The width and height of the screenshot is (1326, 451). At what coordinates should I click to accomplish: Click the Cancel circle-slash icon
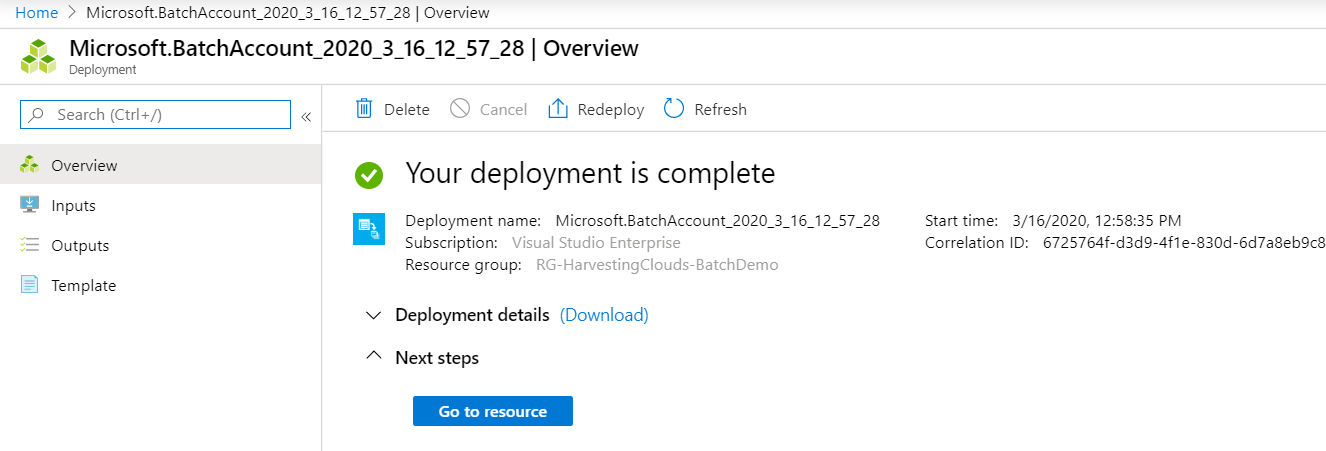(460, 109)
